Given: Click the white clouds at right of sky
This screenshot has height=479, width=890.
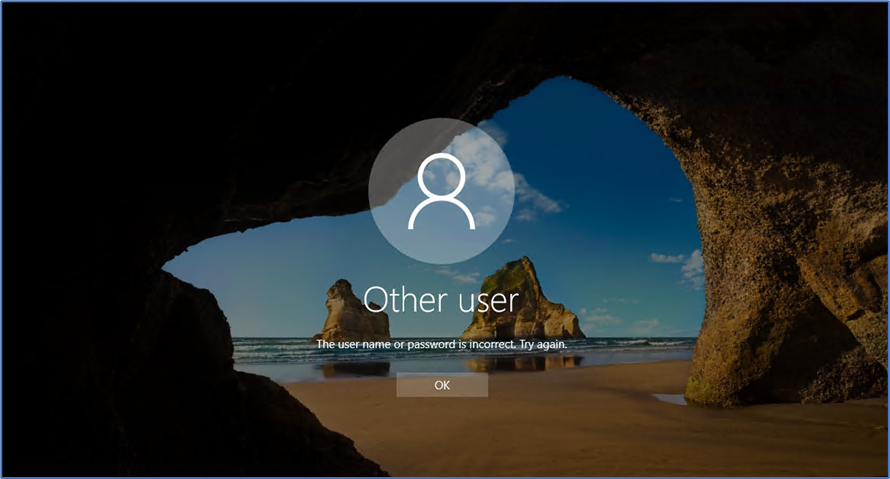Looking at the screenshot, I should pyautogui.click(x=680, y=264).
